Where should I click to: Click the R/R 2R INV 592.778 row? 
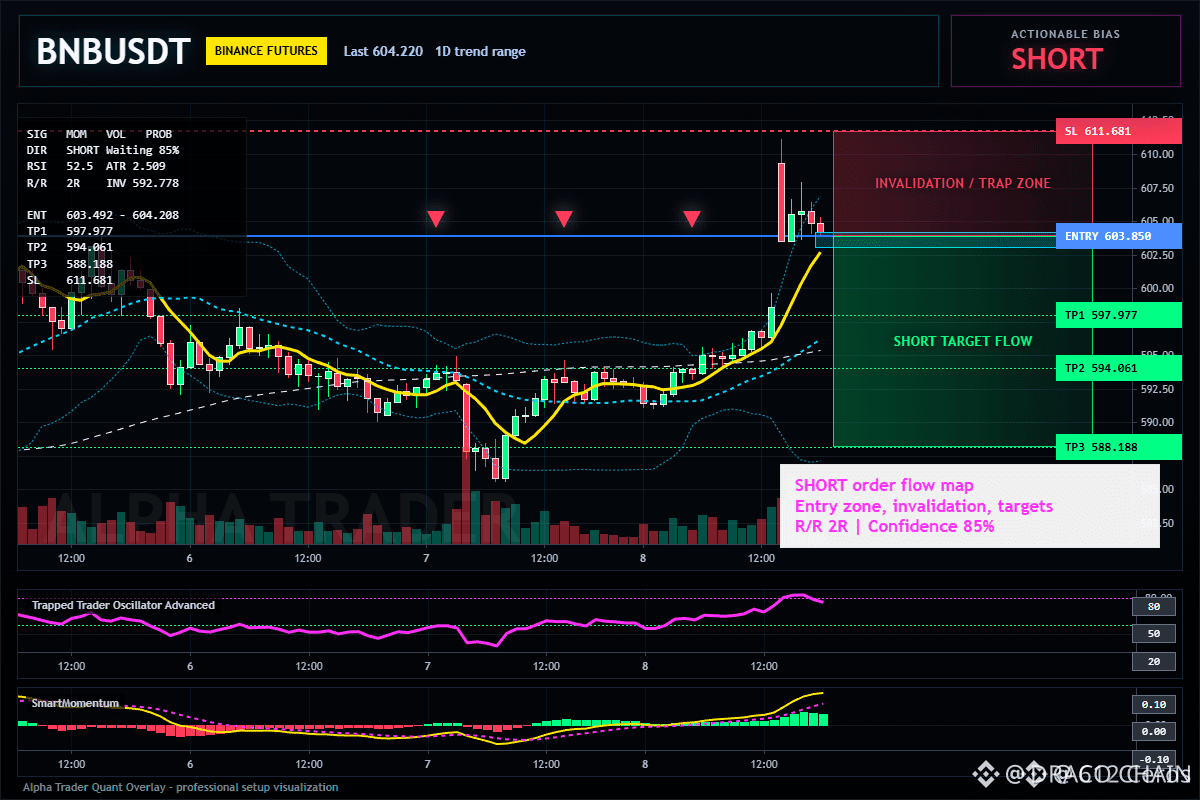click(103, 183)
